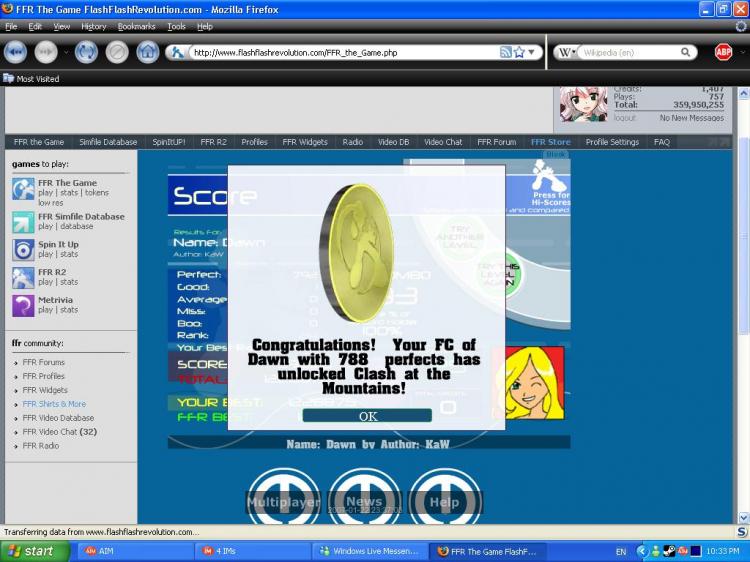Open the address bar history dropdown arrow

(x=531, y=52)
